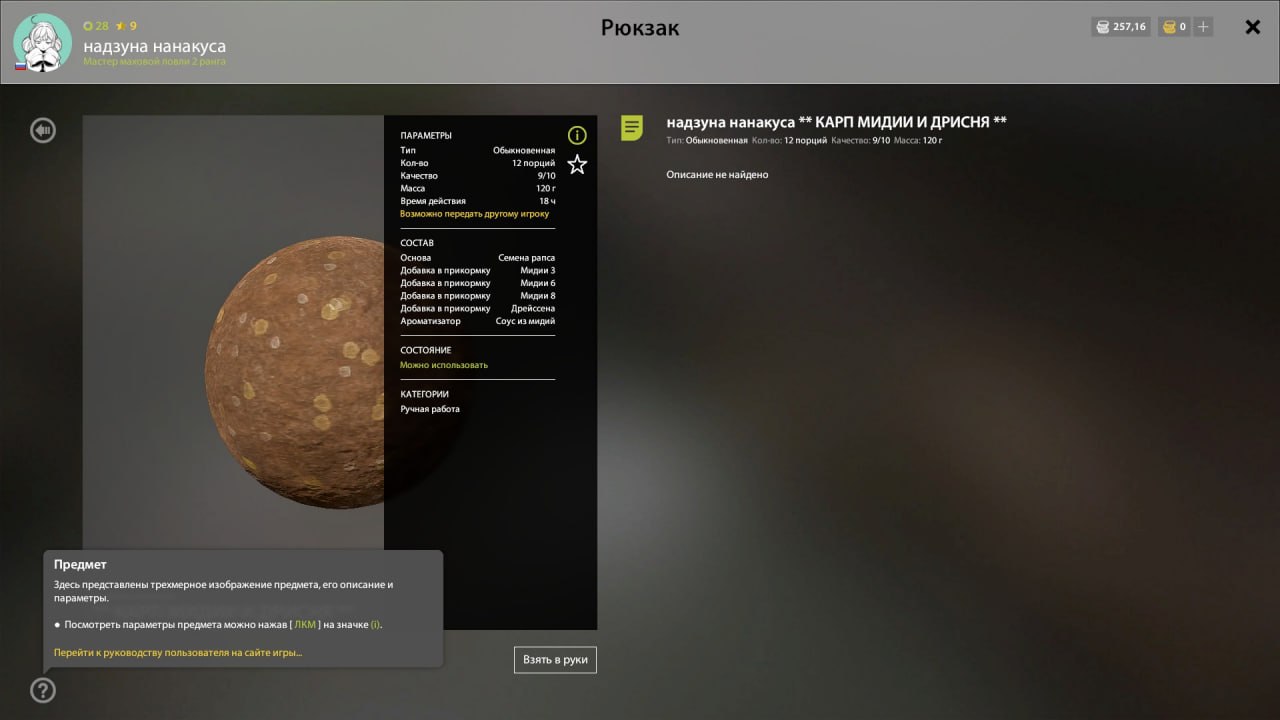
Task: Click the надзуна нанакуса player avatar
Action: pos(42,42)
